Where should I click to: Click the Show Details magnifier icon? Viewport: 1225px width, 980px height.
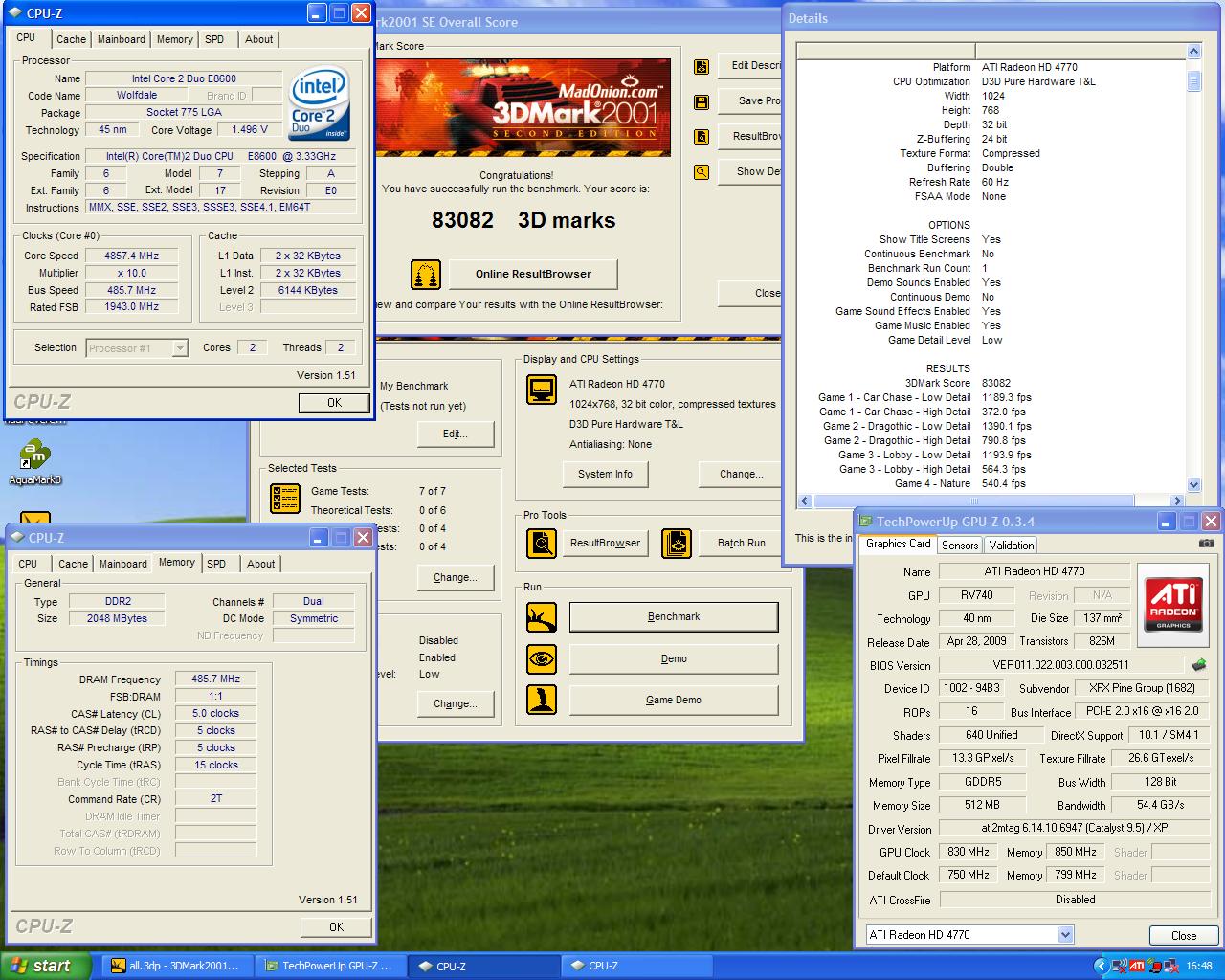702,172
